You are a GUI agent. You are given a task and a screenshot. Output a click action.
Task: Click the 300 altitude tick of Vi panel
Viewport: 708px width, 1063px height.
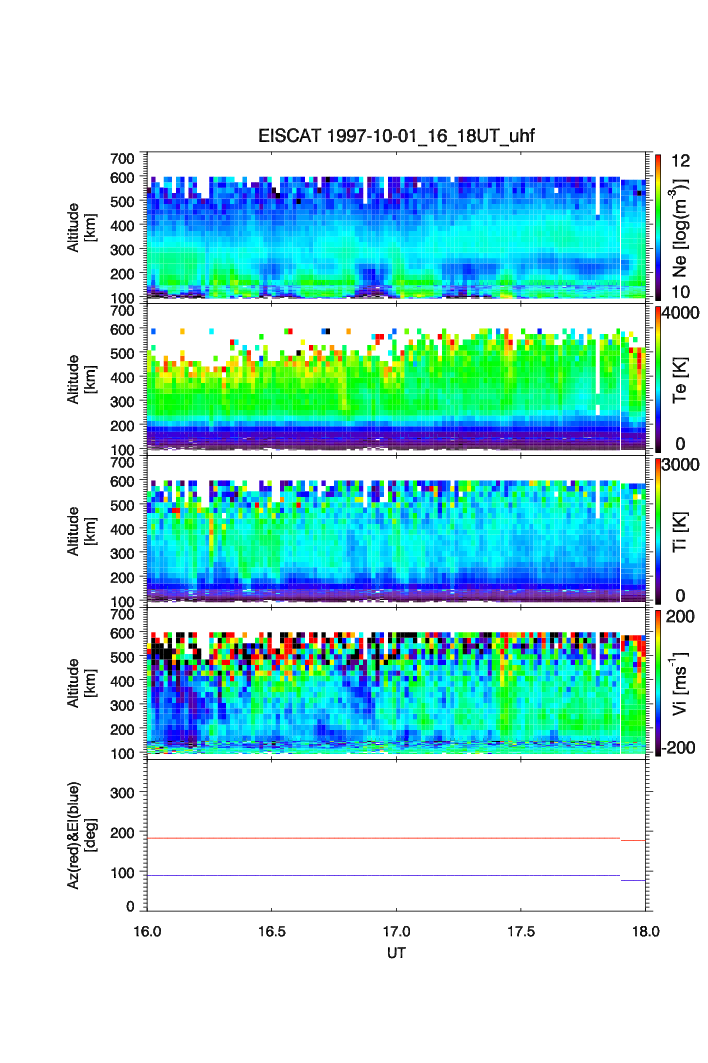(x=122, y=706)
